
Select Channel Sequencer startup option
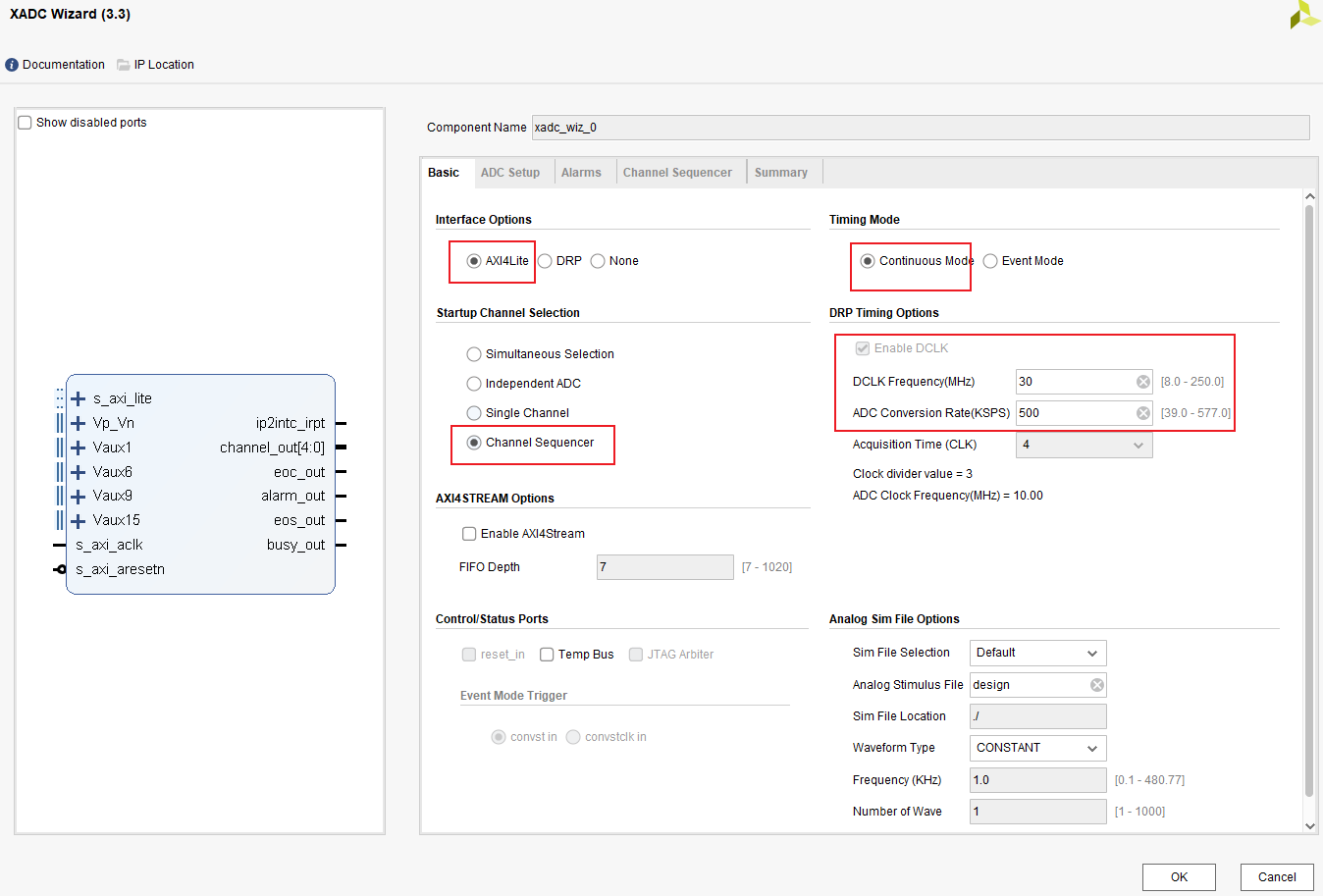(474, 443)
